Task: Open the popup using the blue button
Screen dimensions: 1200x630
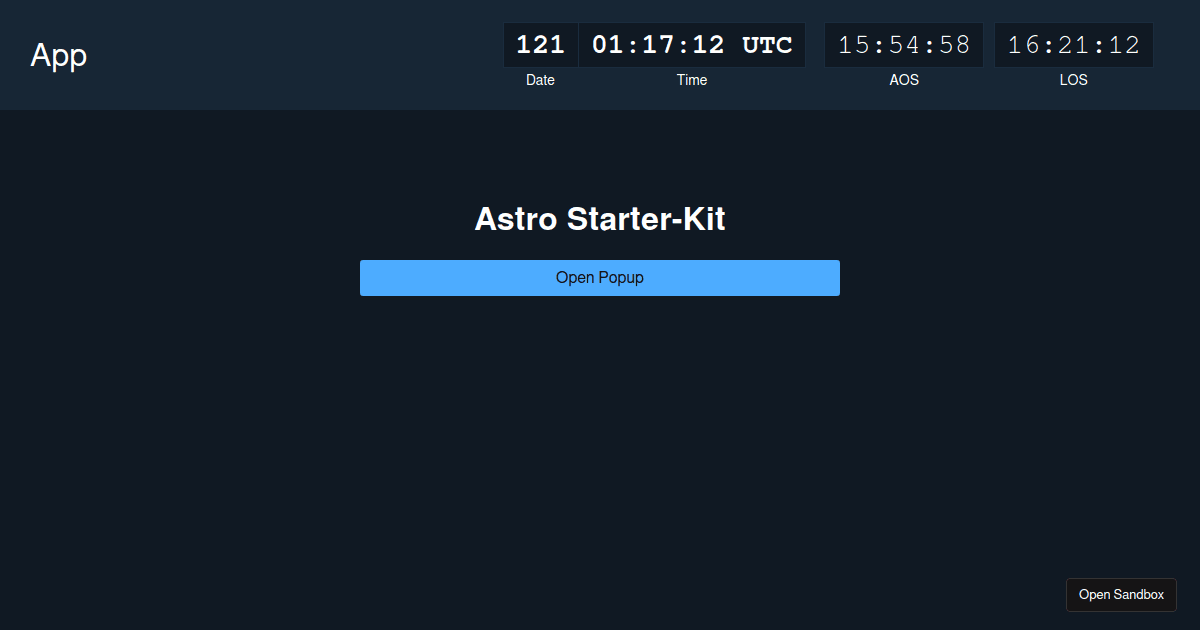Action: [600, 277]
